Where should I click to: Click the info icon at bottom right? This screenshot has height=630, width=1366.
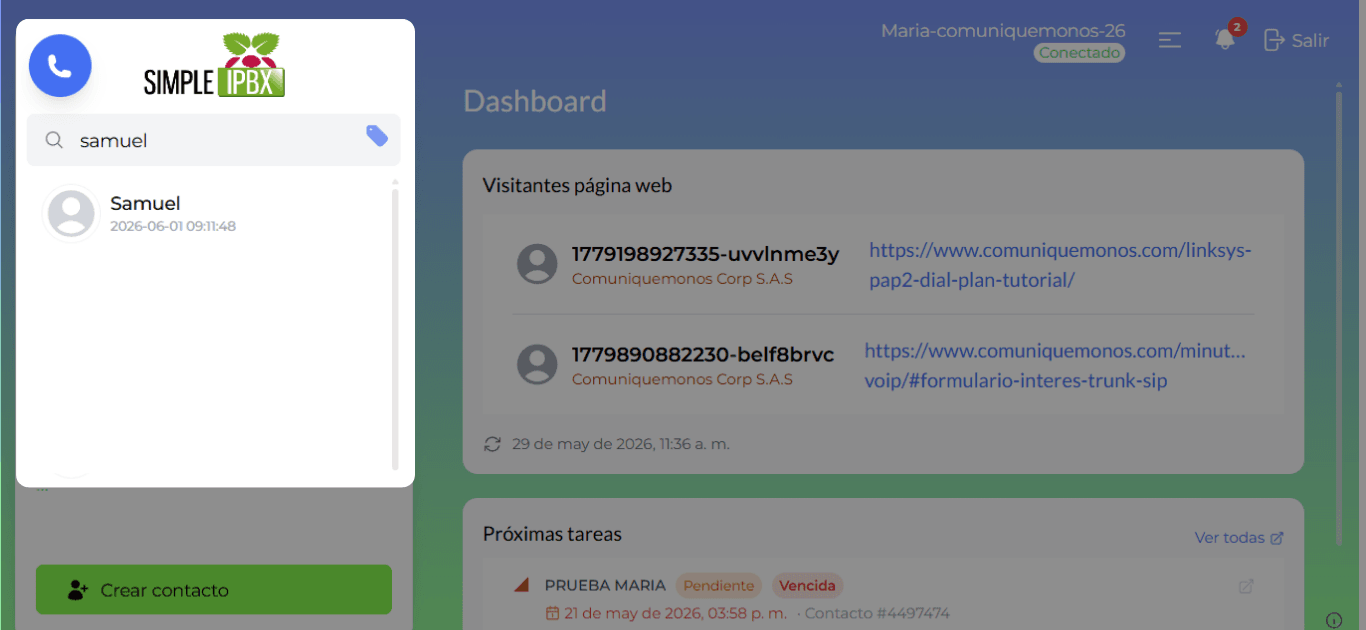point(1334,619)
